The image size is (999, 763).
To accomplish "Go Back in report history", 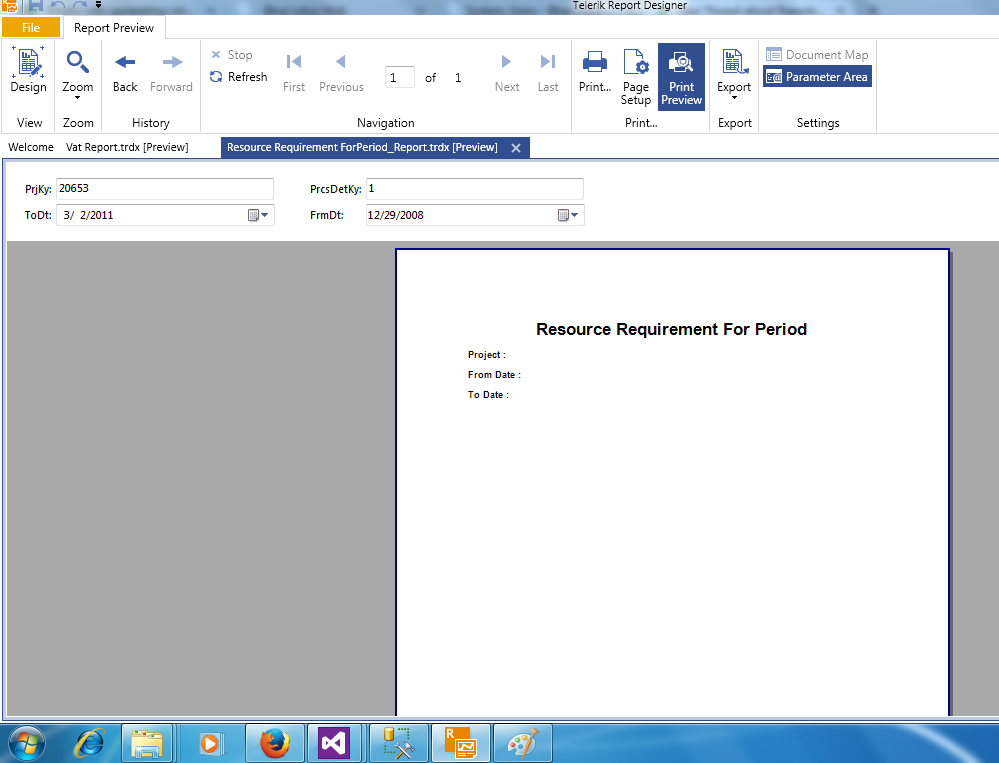I will point(125,71).
